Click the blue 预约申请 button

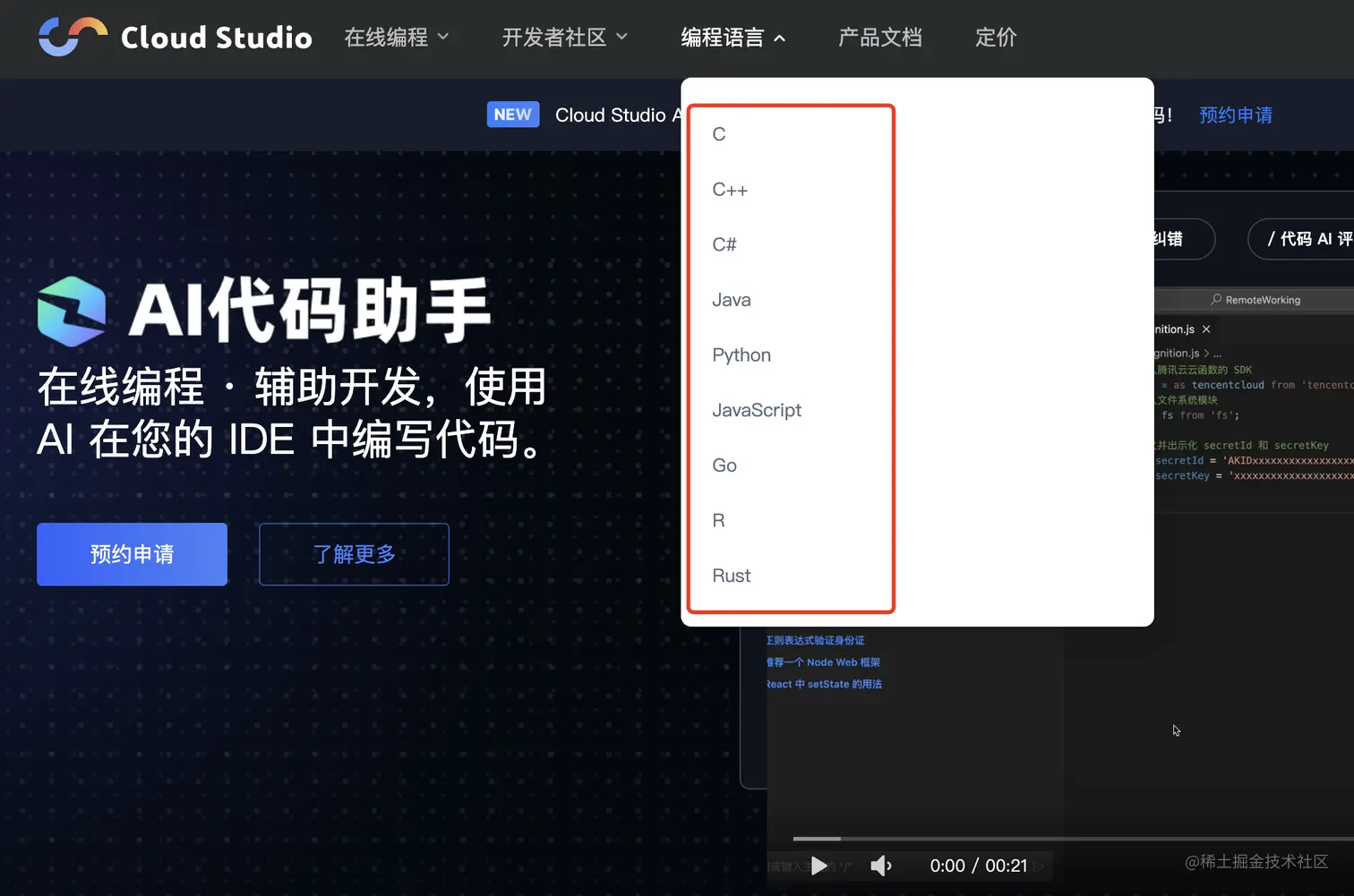[x=132, y=554]
